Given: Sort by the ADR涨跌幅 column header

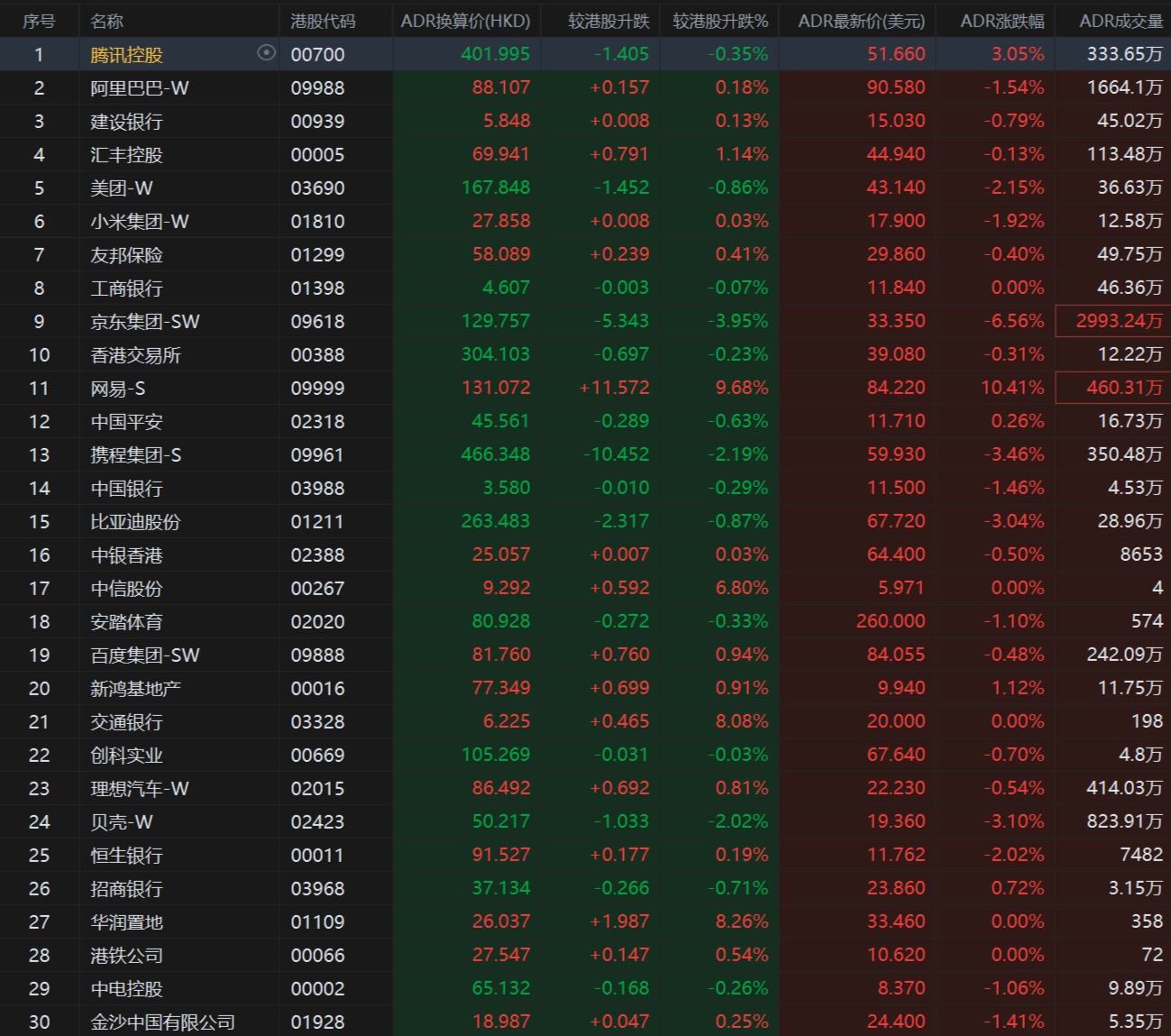Looking at the screenshot, I should [1002, 21].
